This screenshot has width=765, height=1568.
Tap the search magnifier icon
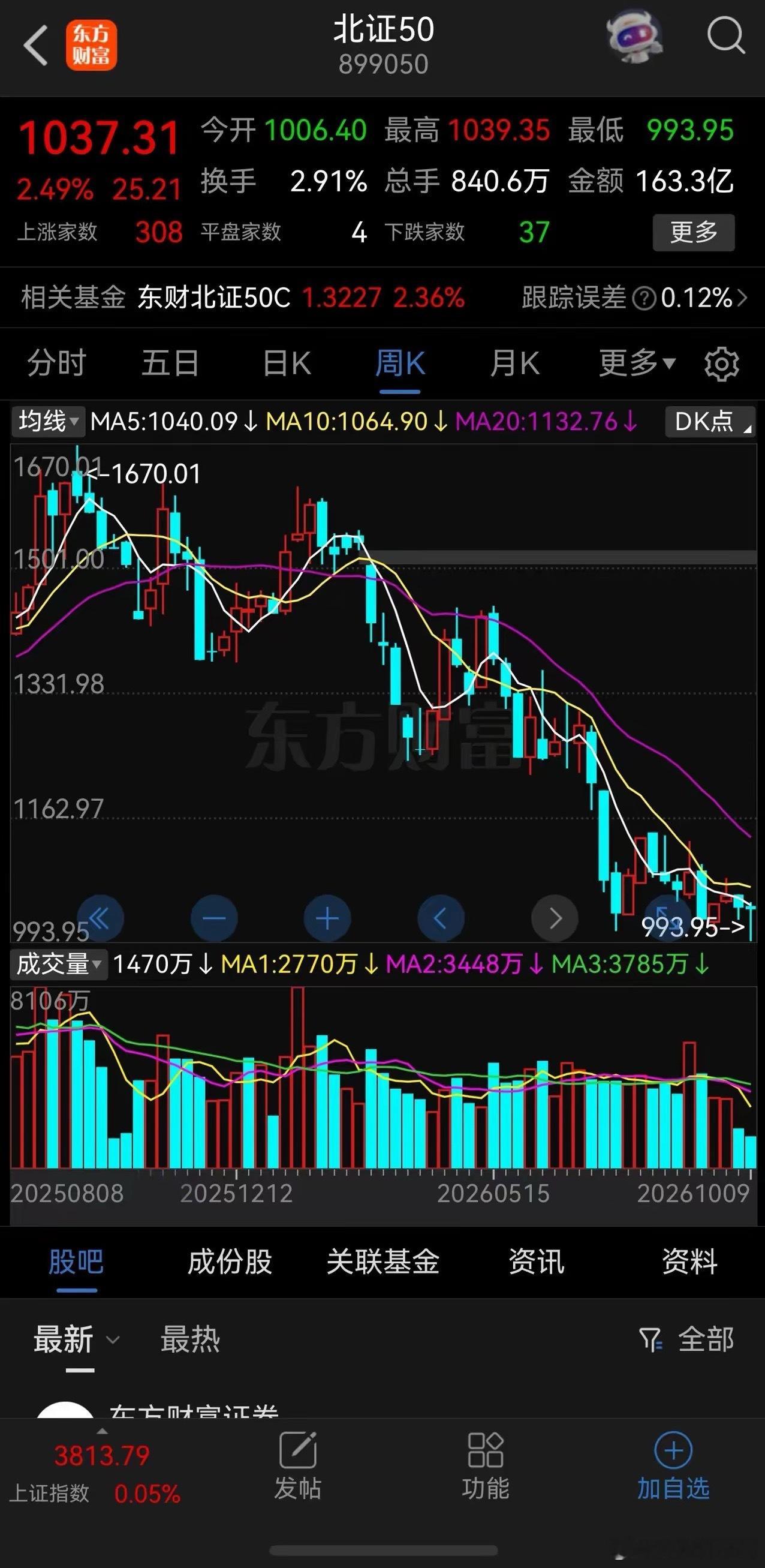click(x=725, y=36)
